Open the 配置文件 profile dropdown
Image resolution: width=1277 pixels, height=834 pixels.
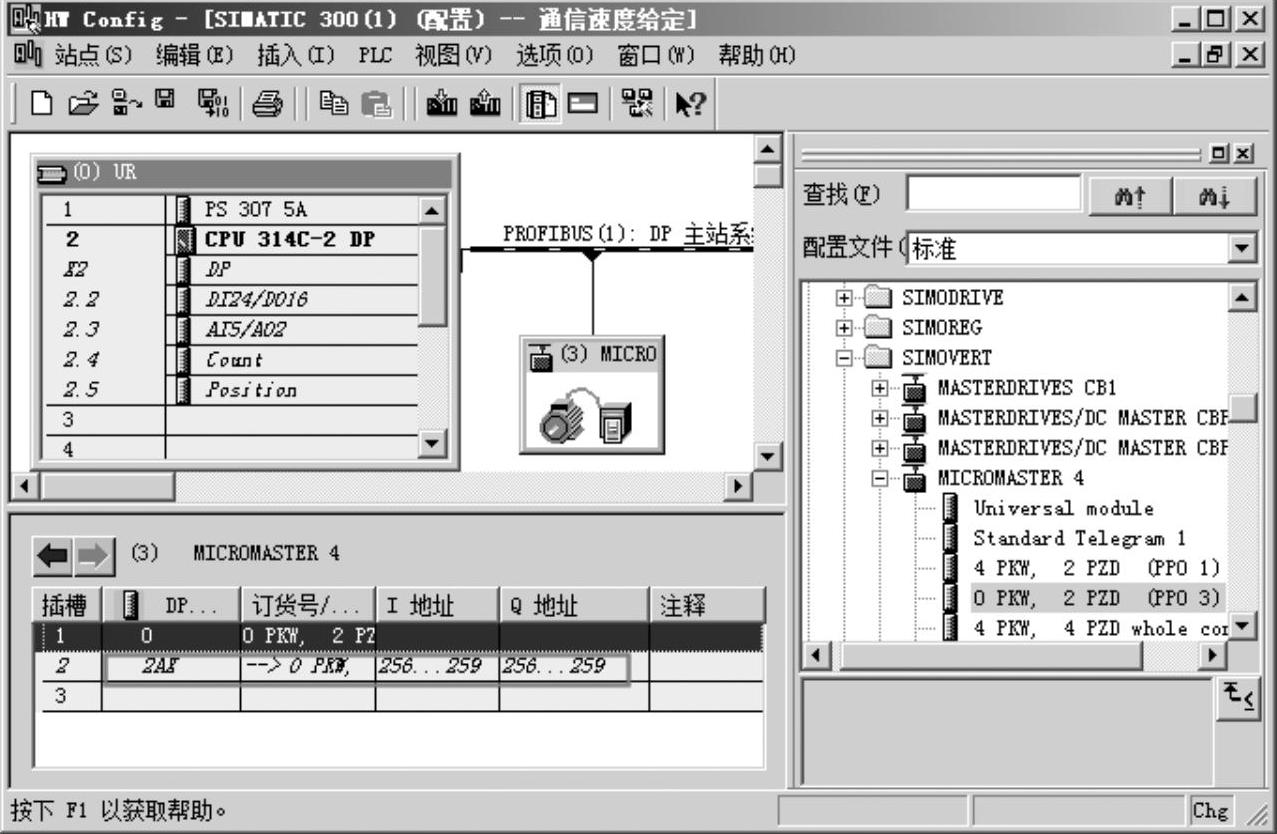pos(1242,248)
